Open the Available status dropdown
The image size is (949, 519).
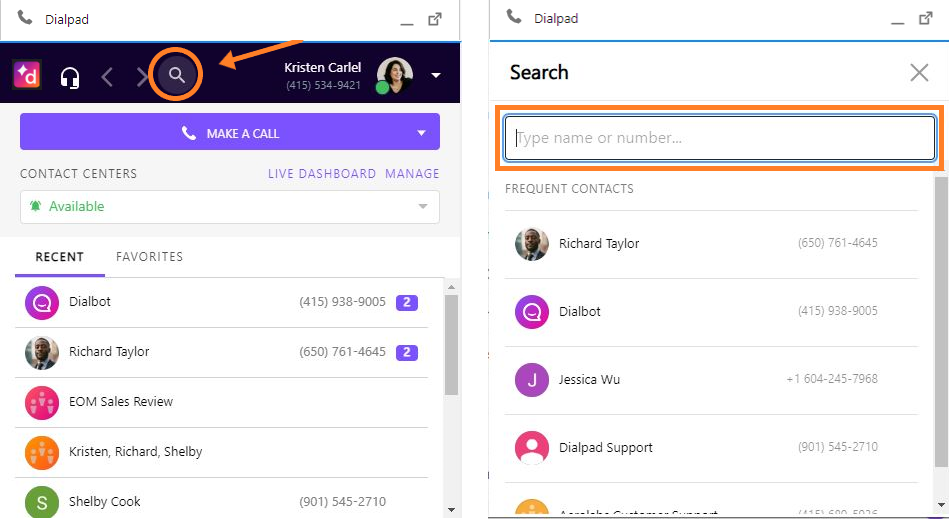click(x=230, y=207)
